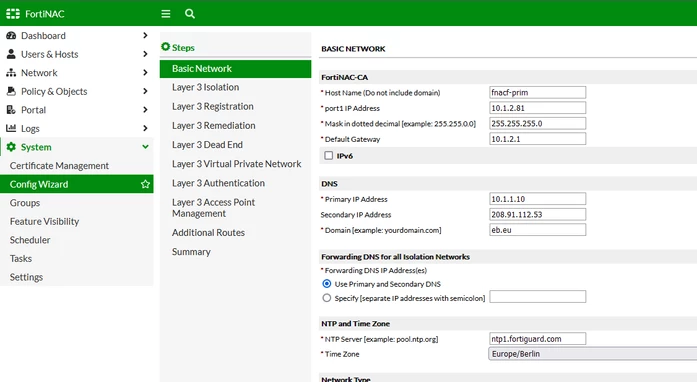Click the Network topology icon
Screen dimensions: 697x382
coord(11,73)
